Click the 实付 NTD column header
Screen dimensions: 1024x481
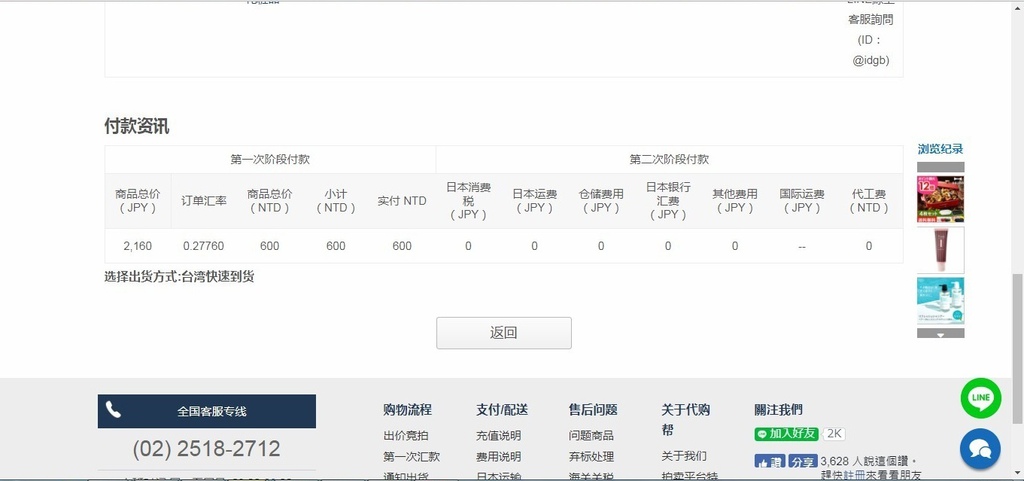pos(402,201)
